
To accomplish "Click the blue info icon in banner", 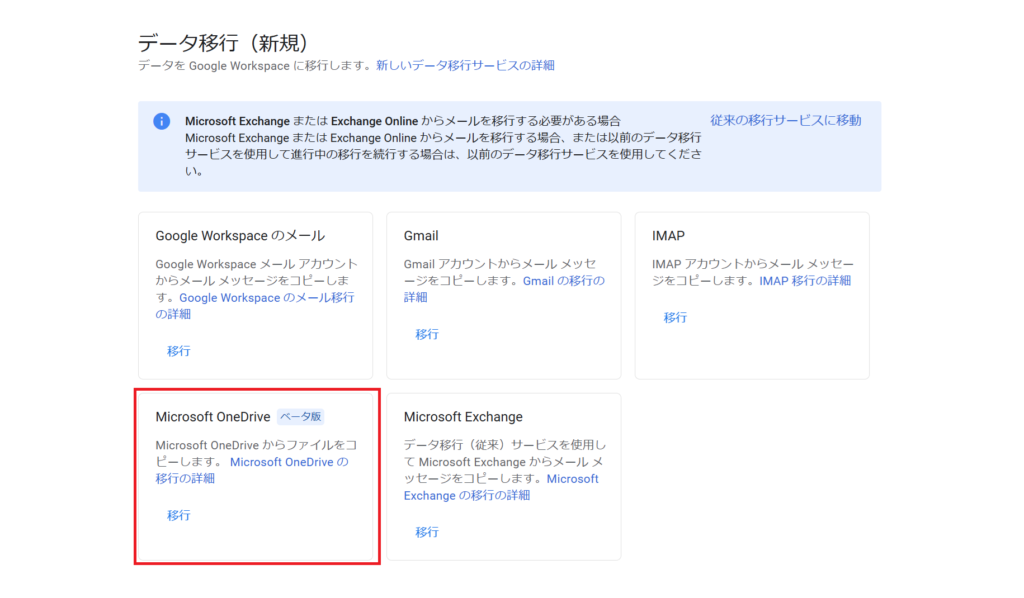I will click(161, 121).
